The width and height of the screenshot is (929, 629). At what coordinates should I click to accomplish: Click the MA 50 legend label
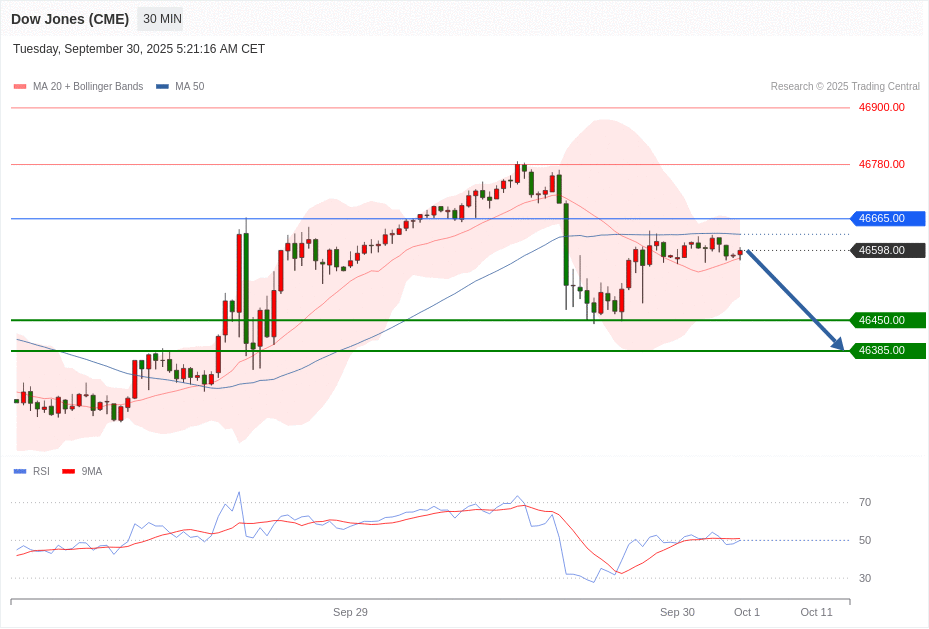pyautogui.click(x=190, y=86)
